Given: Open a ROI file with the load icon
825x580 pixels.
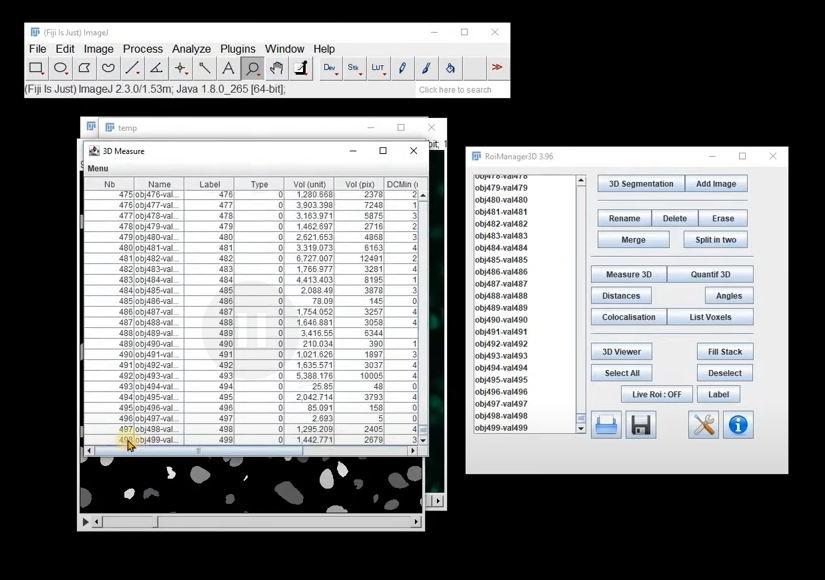Looking at the screenshot, I should 606,424.
